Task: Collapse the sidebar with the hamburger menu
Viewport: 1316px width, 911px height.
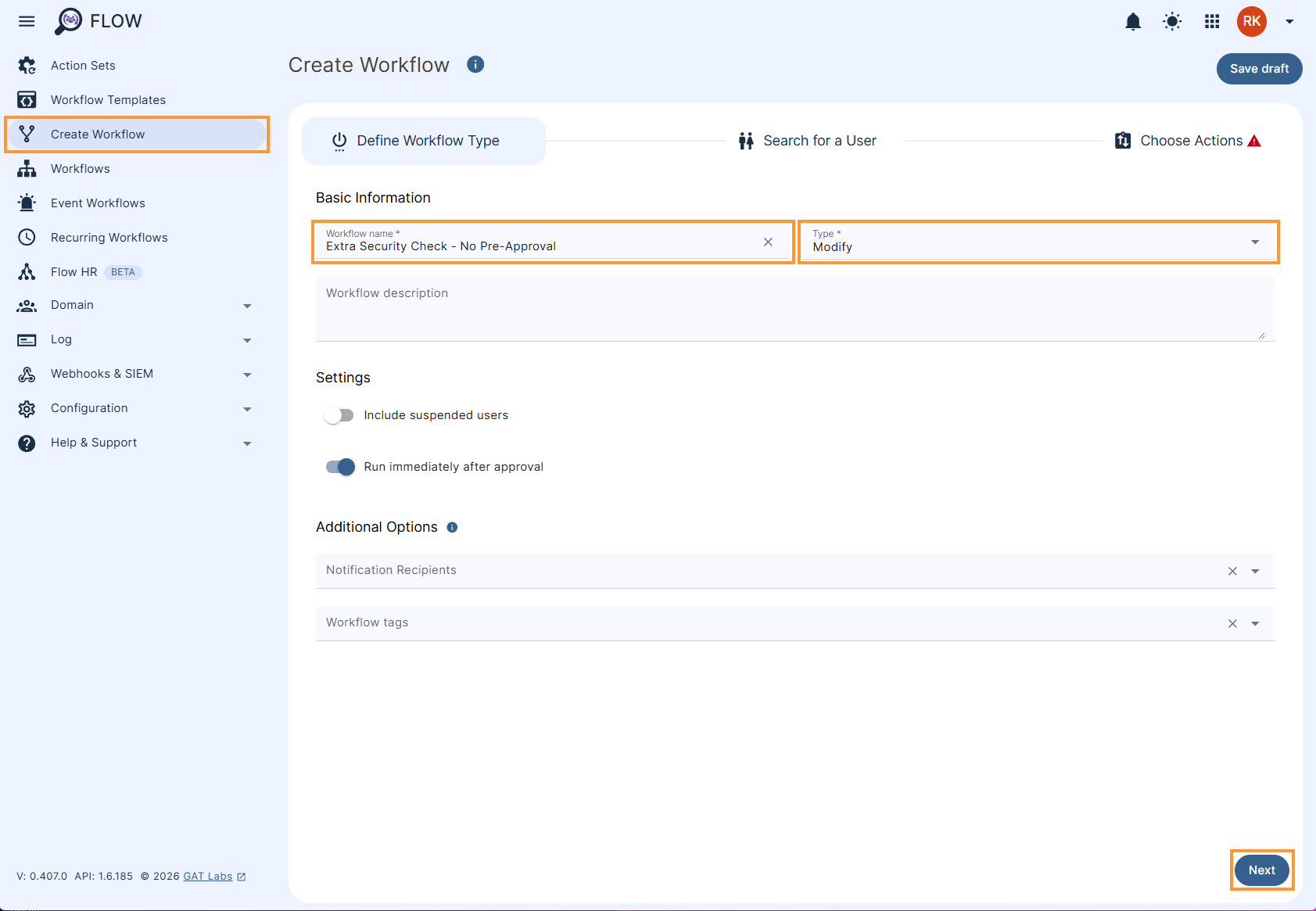Action: tap(26, 21)
